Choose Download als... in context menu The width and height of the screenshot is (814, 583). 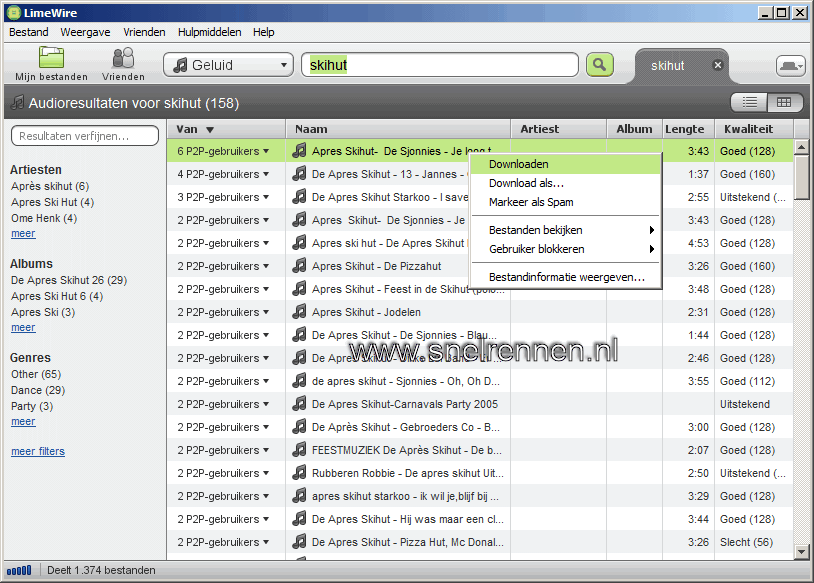click(566, 183)
